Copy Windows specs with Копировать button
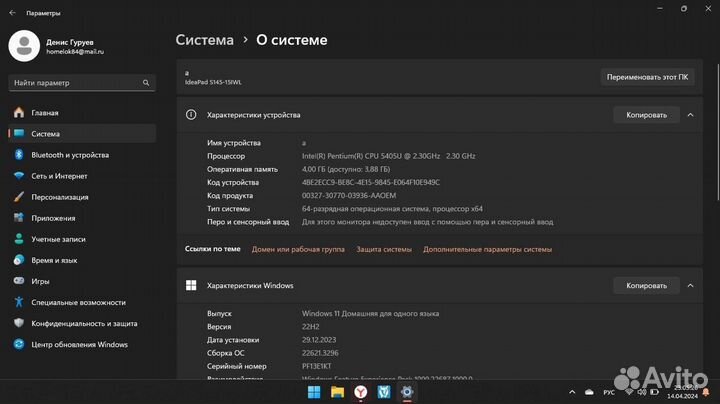720x404 pixels. pyautogui.click(x=647, y=286)
